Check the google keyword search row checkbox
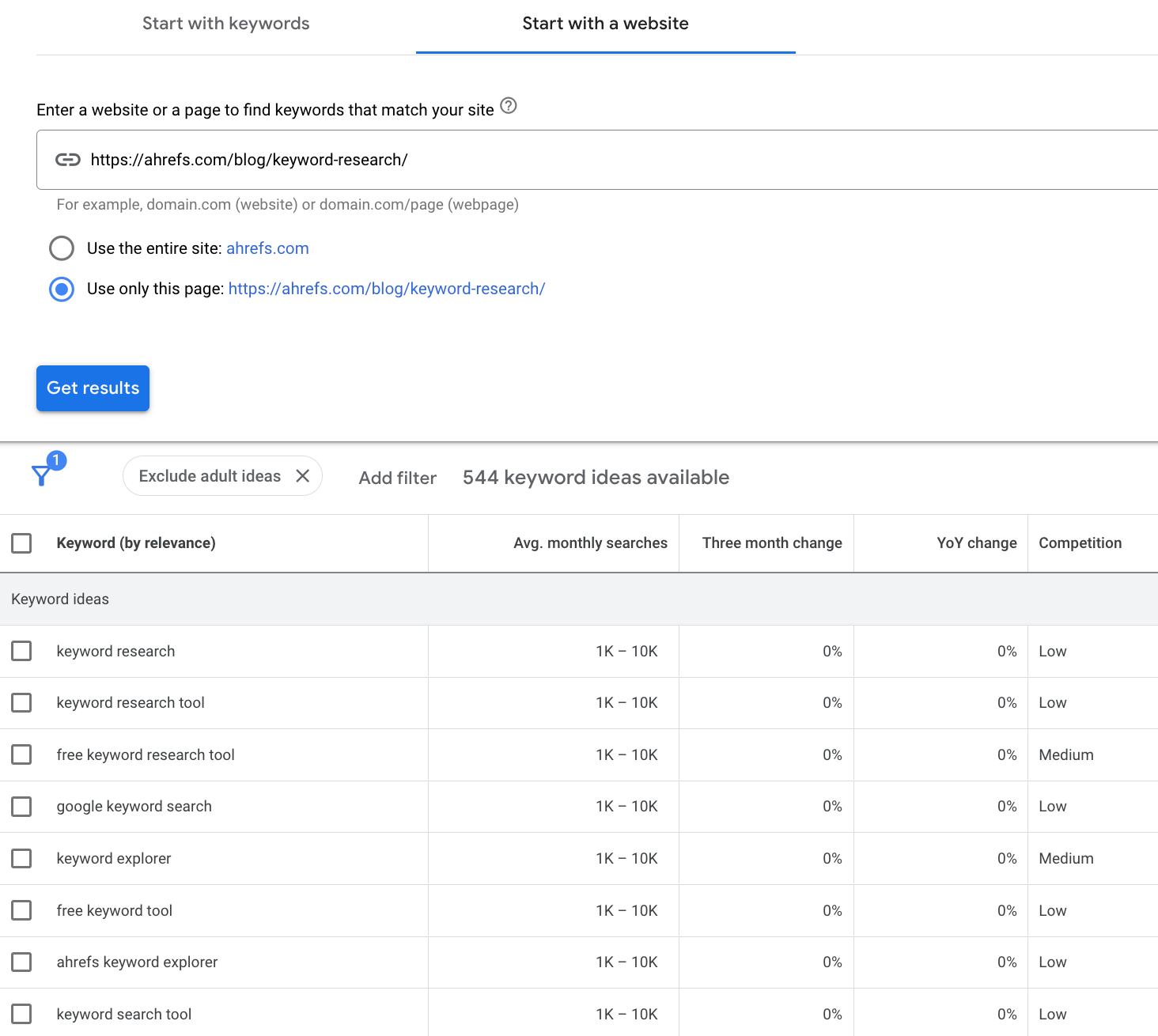 click(21, 806)
